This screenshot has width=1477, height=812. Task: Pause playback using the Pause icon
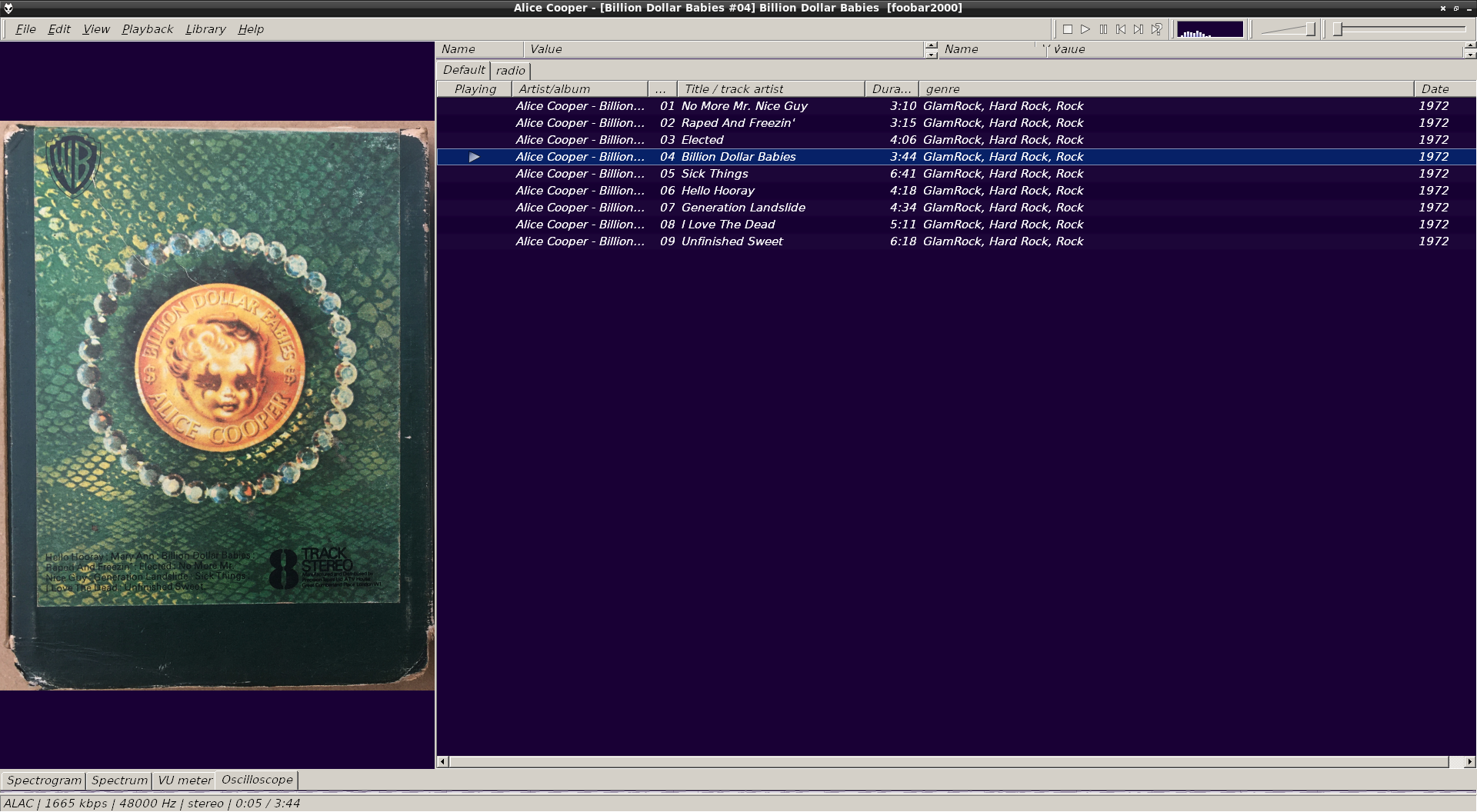pos(1103,29)
